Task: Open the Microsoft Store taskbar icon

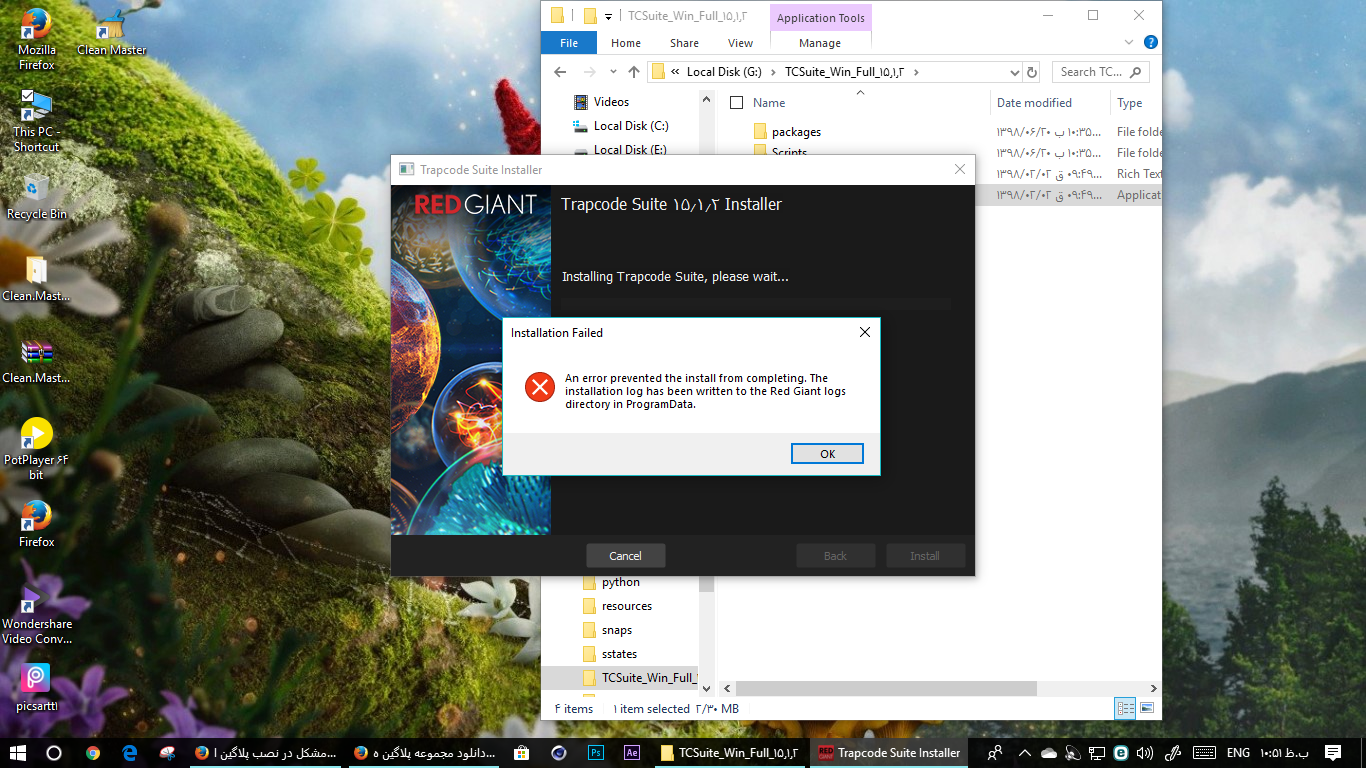Action: tap(521, 752)
